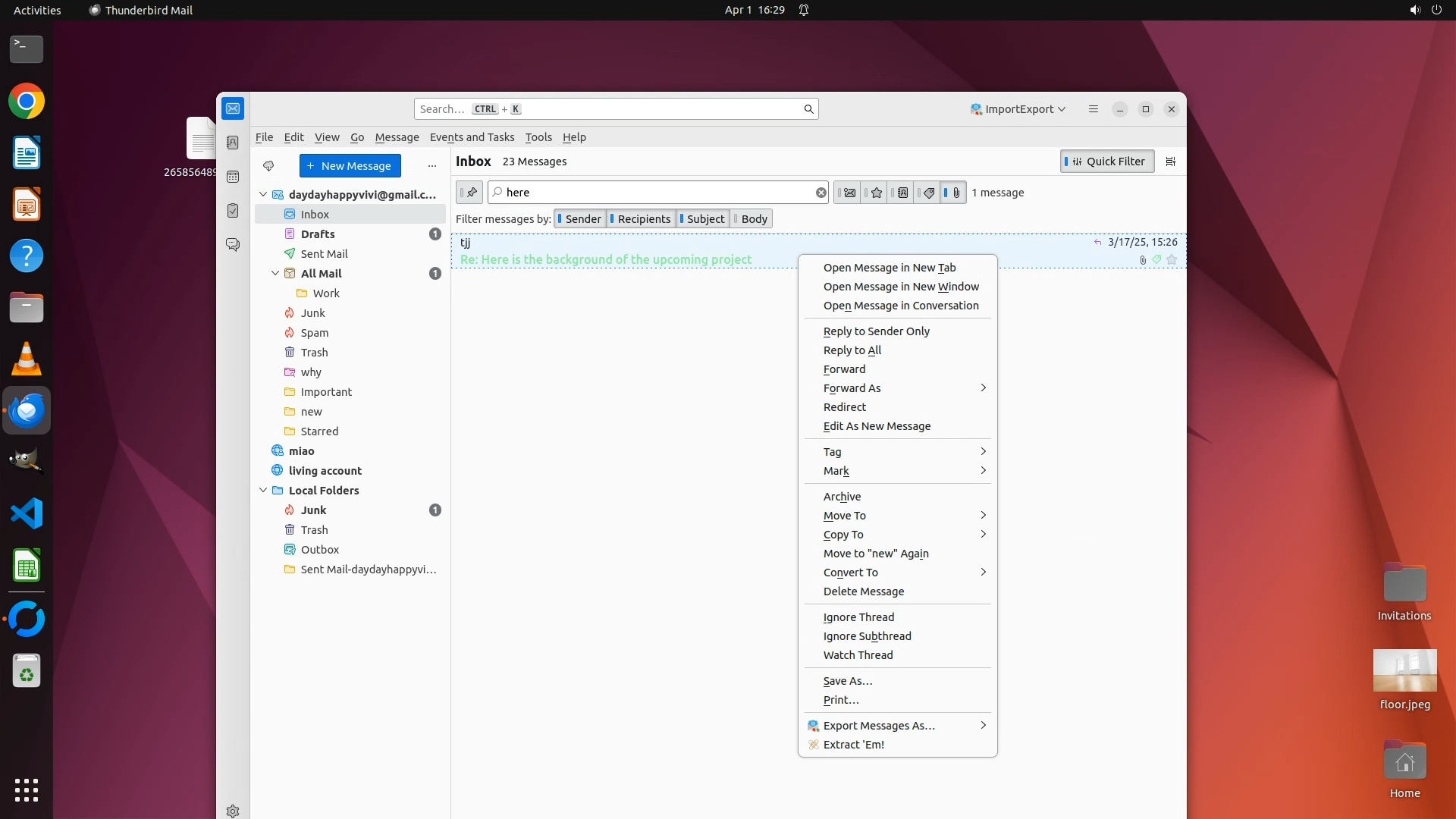
Task: Toggle the Body filter option
Action: point(752,219)
